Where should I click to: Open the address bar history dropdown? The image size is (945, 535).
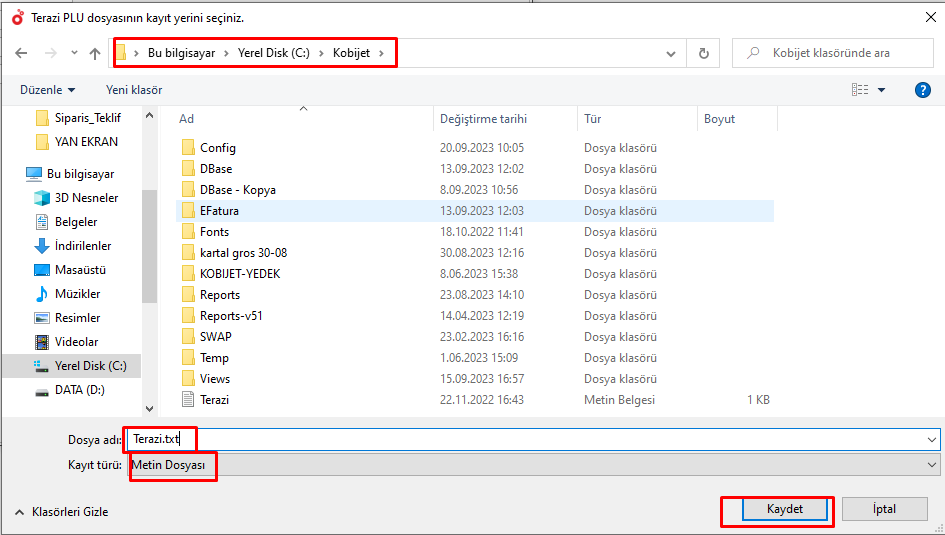pos(671,54)
